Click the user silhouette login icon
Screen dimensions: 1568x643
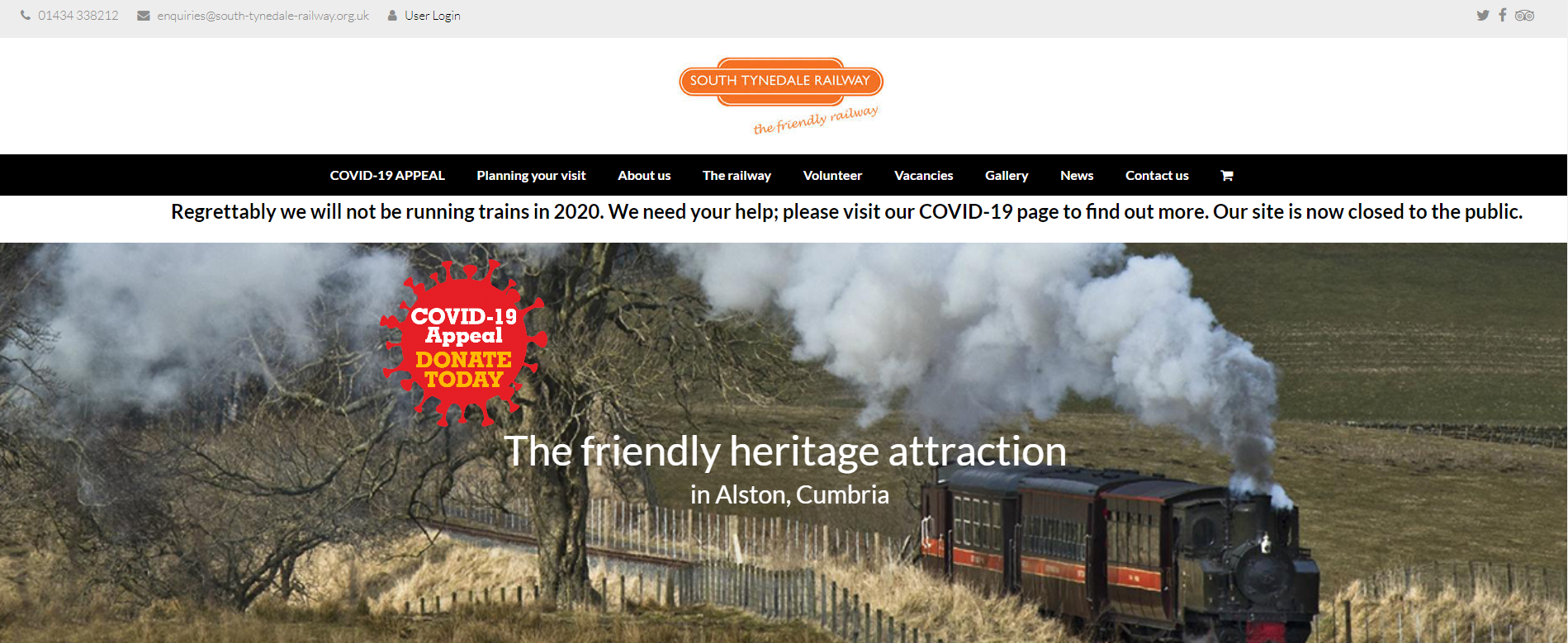(392, 15)
